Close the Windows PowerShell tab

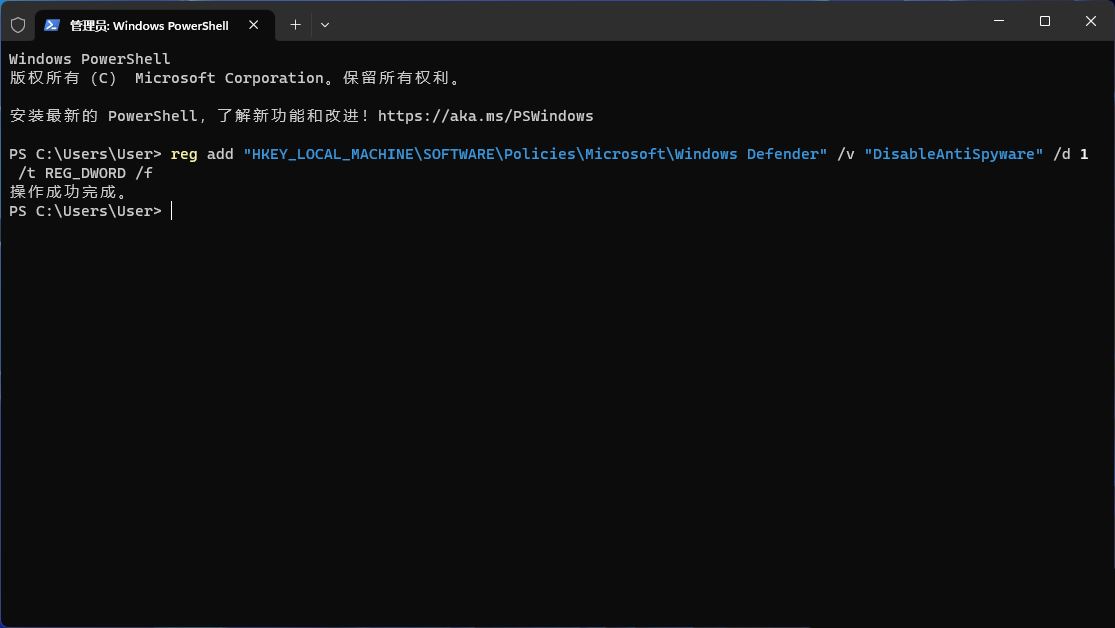tap(254, 25)
